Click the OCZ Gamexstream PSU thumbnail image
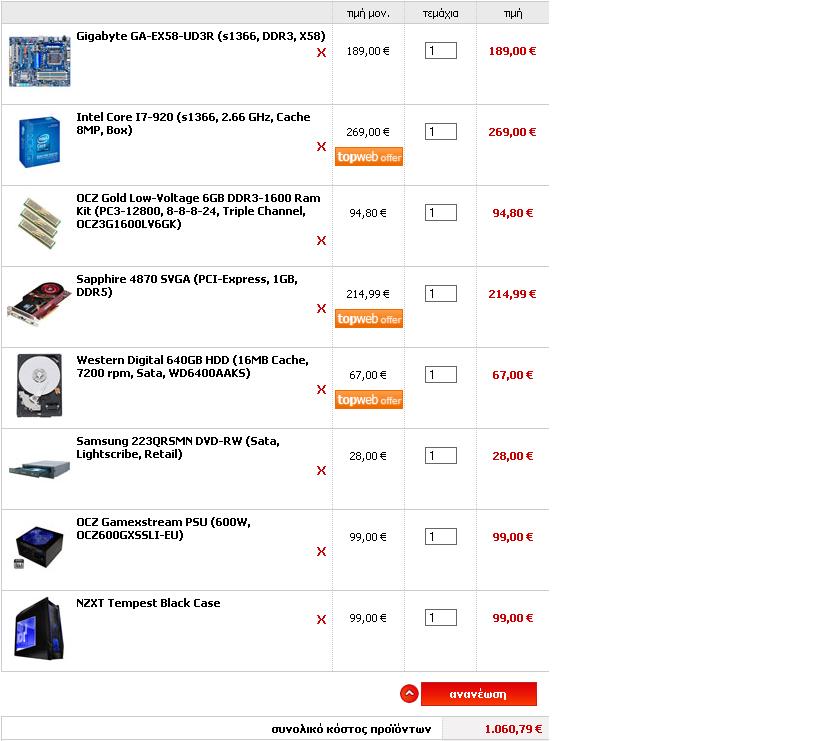This screenshot has height=741, width=840. (x=39, y=547)
